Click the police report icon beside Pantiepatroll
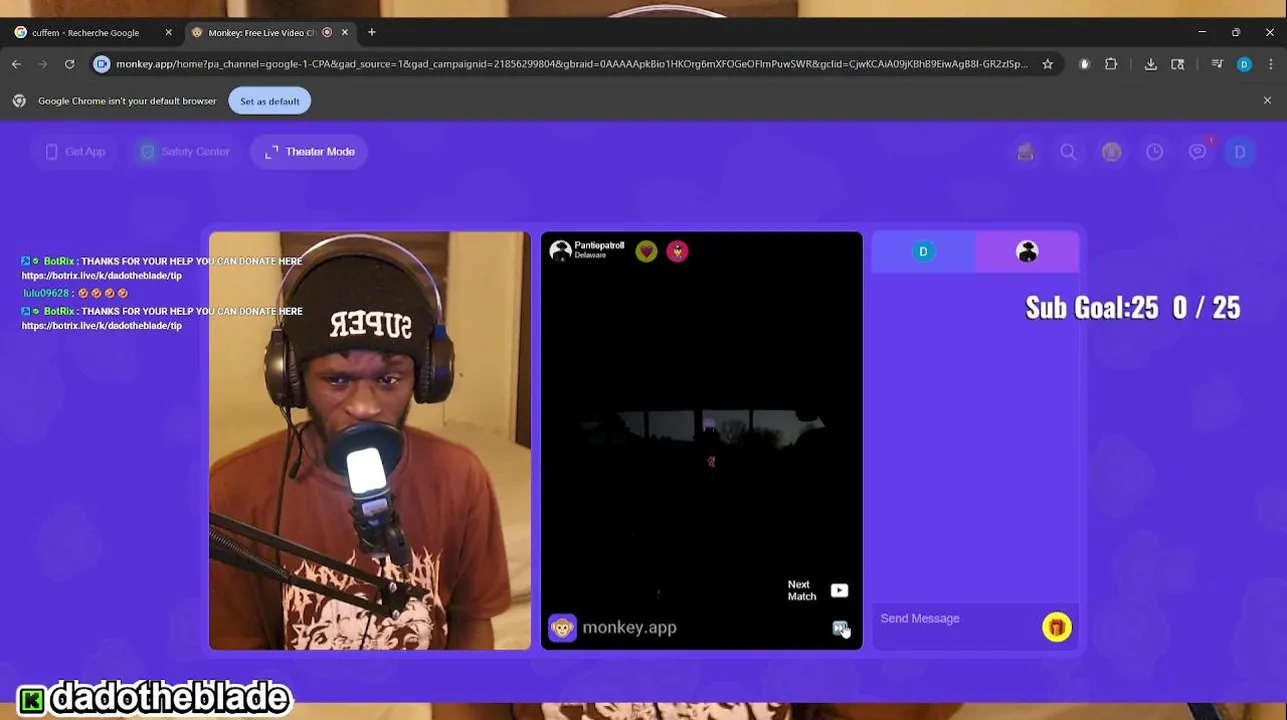 pos(677,251)
